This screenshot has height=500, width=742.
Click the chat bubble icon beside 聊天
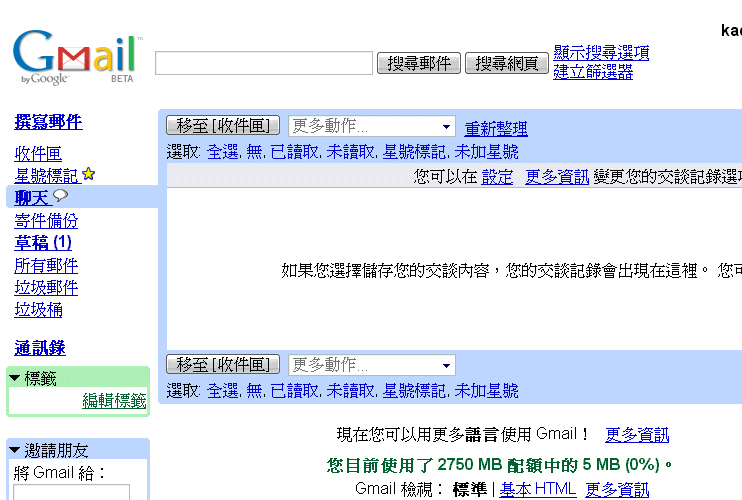[61, 195]
